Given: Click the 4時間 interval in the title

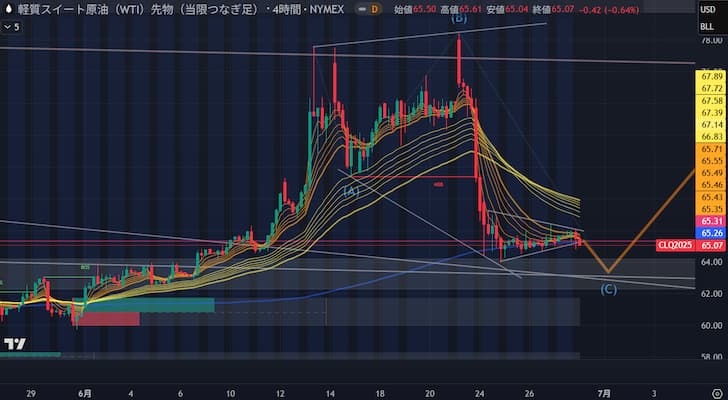Looking at the screenshot, I should (x=287, y=9).
